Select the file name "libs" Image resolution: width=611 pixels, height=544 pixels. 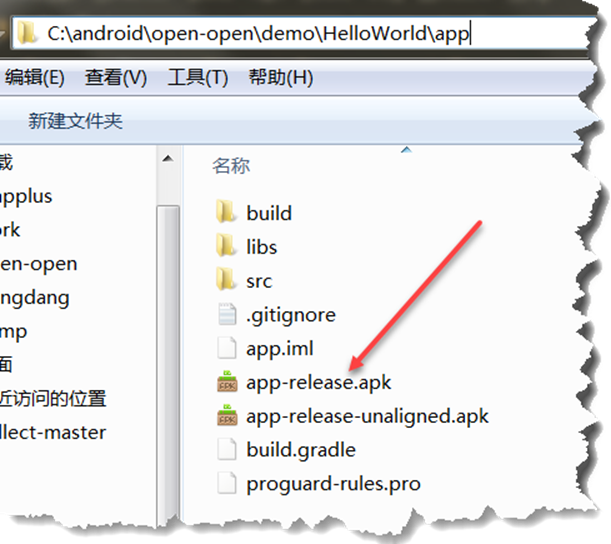(261, 247)
